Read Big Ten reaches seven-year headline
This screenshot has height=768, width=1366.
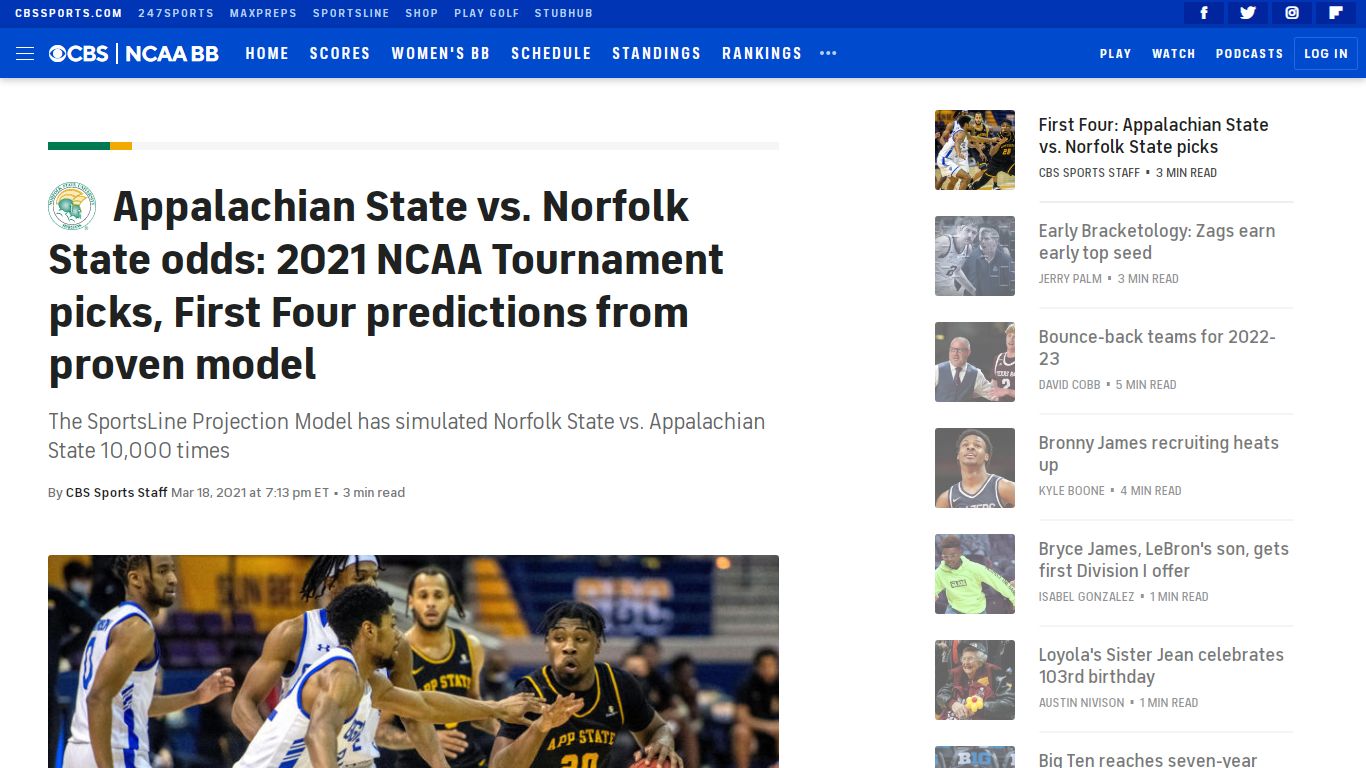pyautogui.click(x=1148, y=760)
